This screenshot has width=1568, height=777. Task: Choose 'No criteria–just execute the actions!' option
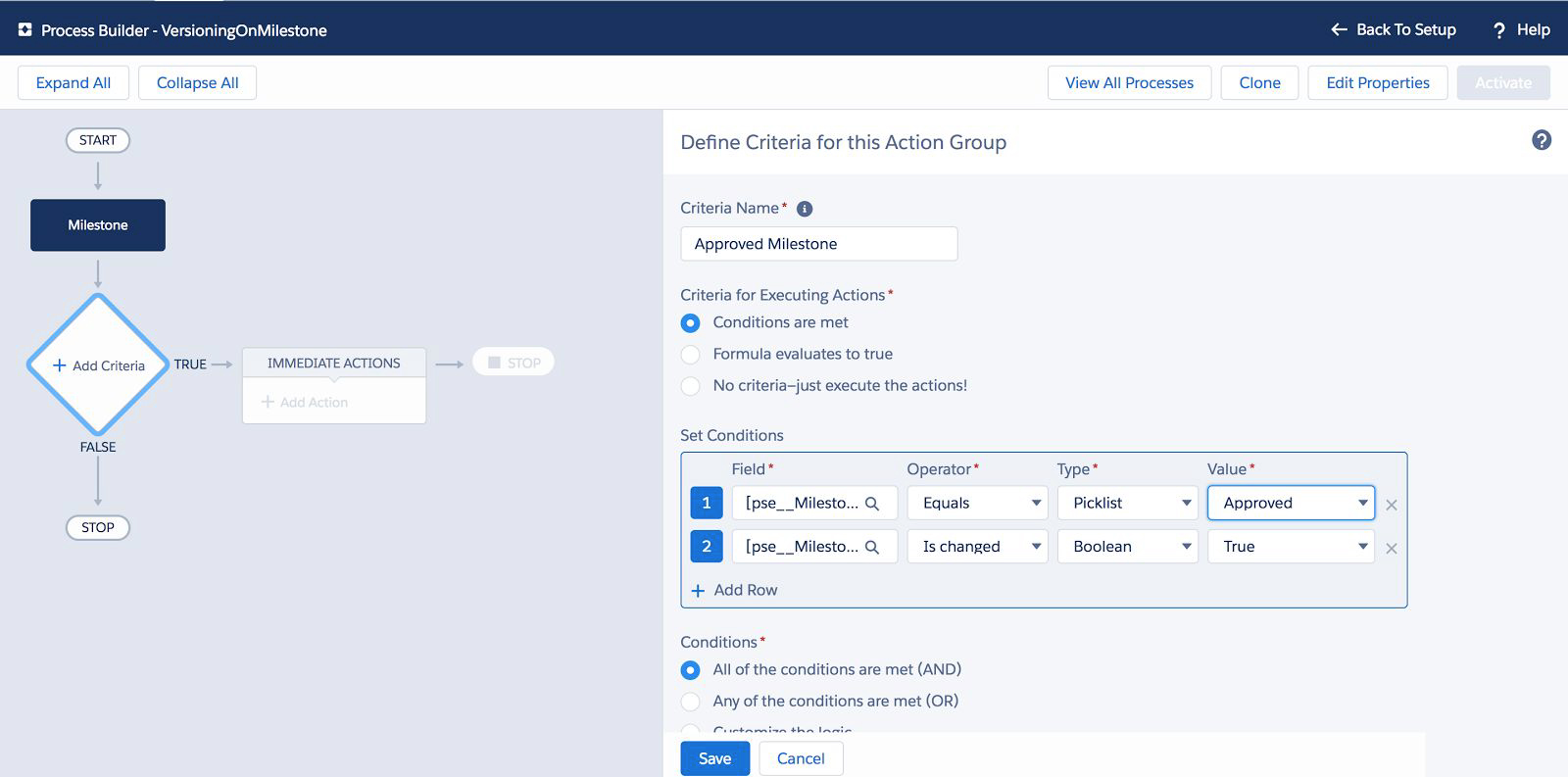pyautogui.click(x=691, y=385)
